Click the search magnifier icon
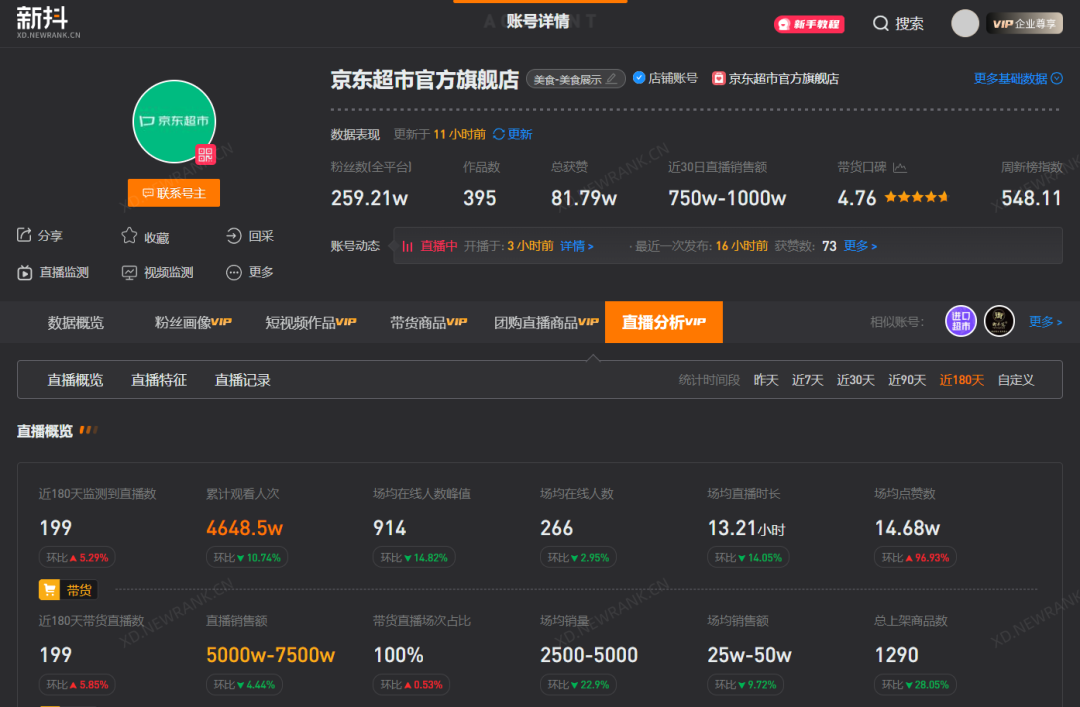 pyautogui.click(x=881, y=23)
